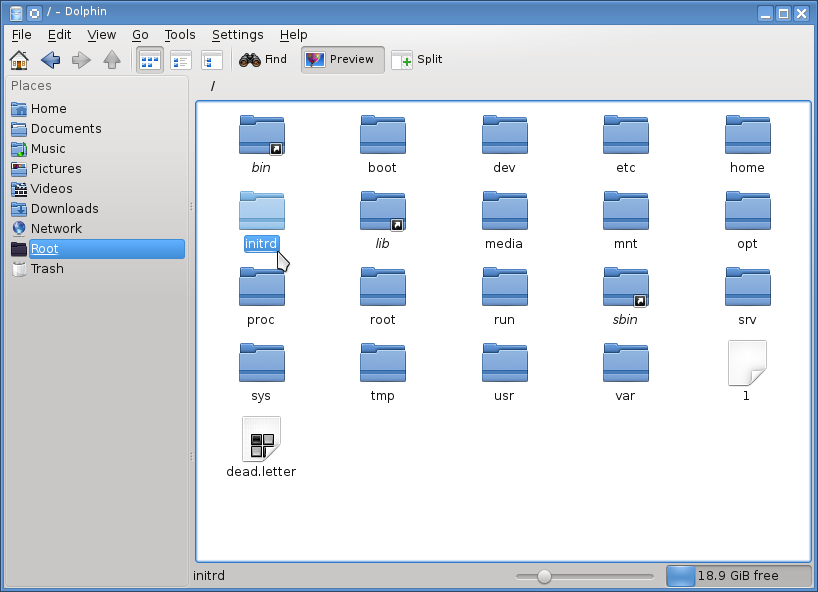Open the Settings menu

237,35
